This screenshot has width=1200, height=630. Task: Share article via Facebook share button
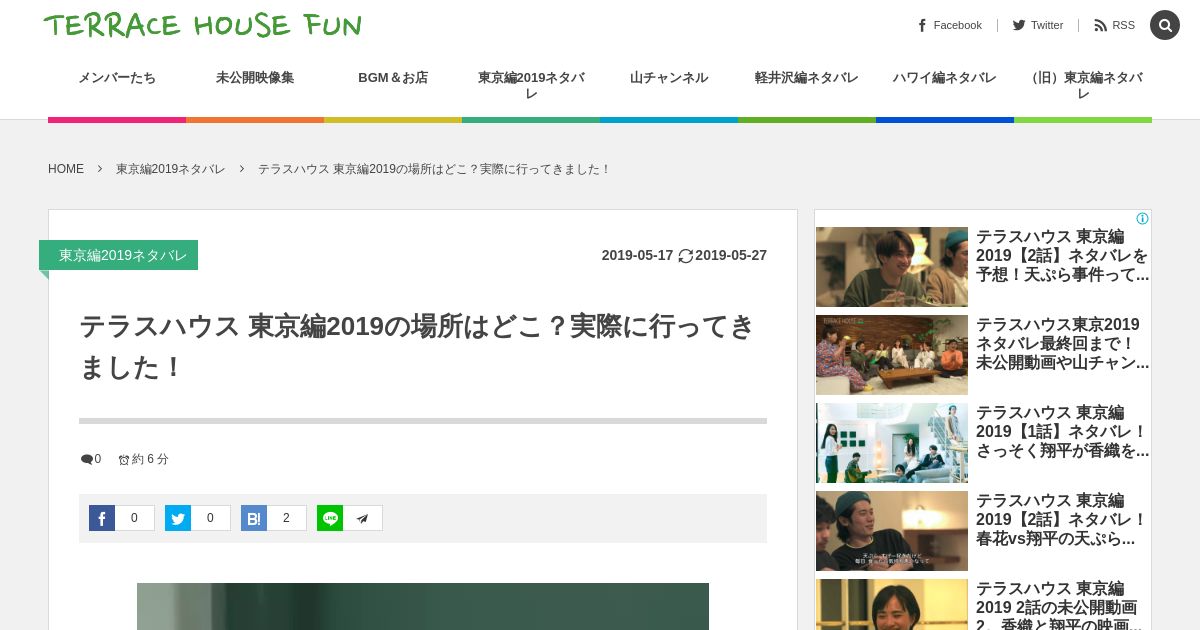pyautogui.click(x=102, y=518)
